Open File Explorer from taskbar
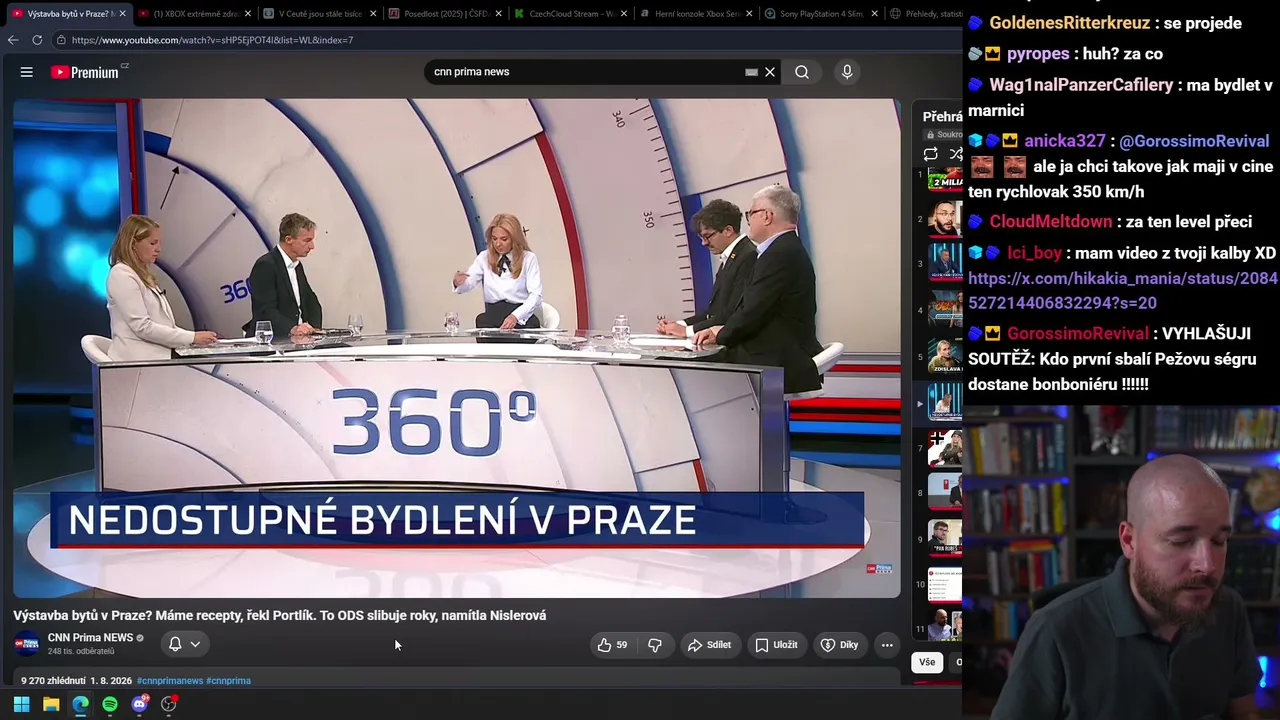The image size is (1280, 720). 51,704
